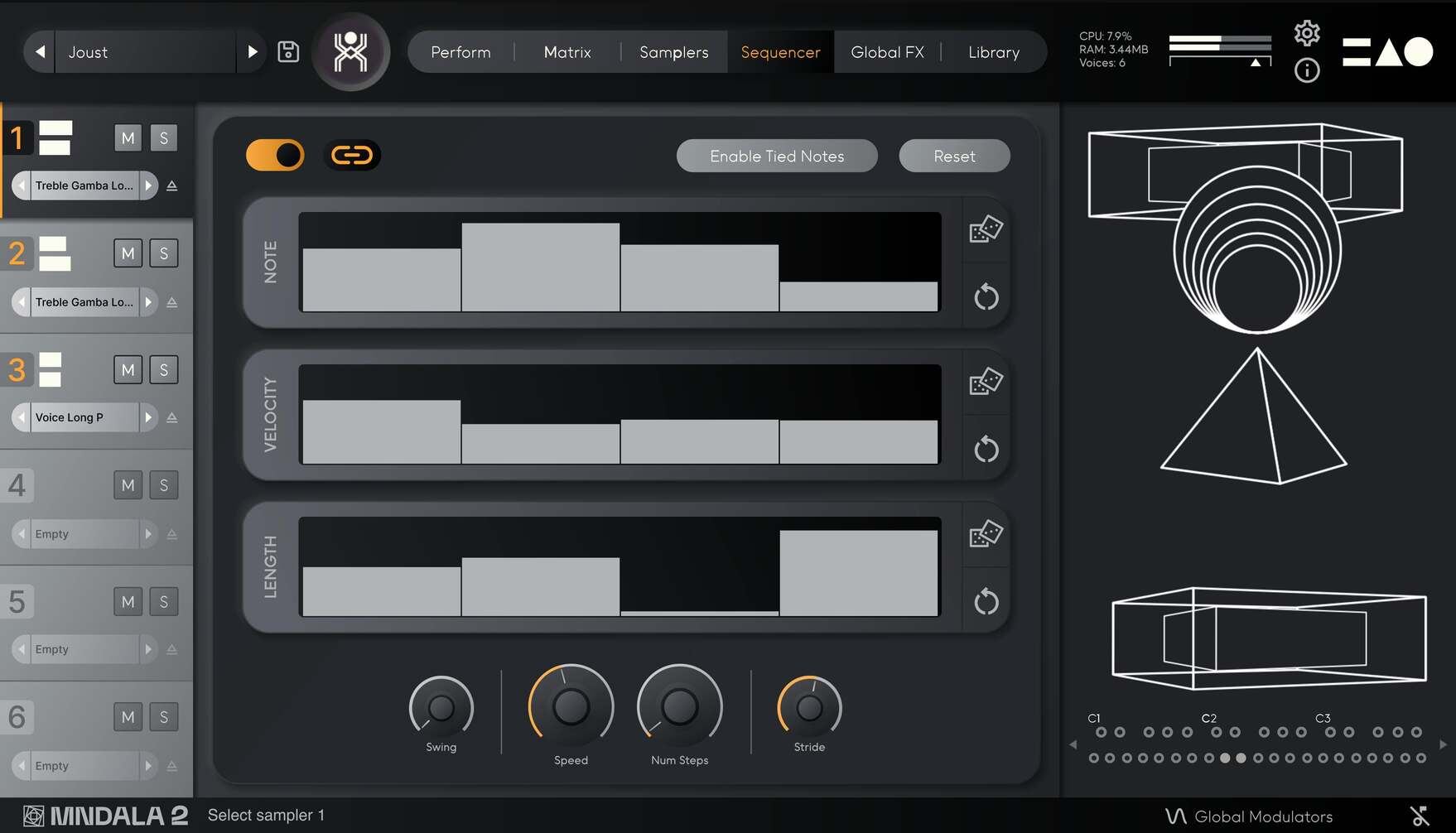The width and height of the screenshot is (1456, 833).
Task: Click the Enable Tied Notes button
Action: tap(776, 156)
